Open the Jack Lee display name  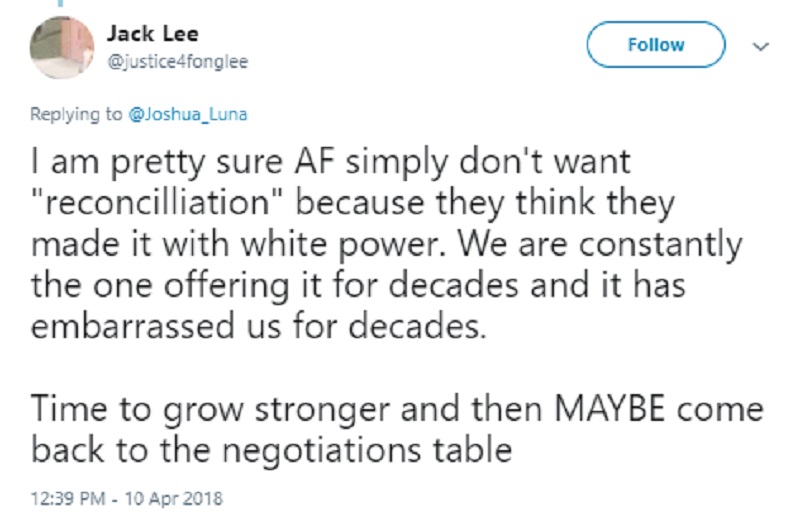[153, 34]
